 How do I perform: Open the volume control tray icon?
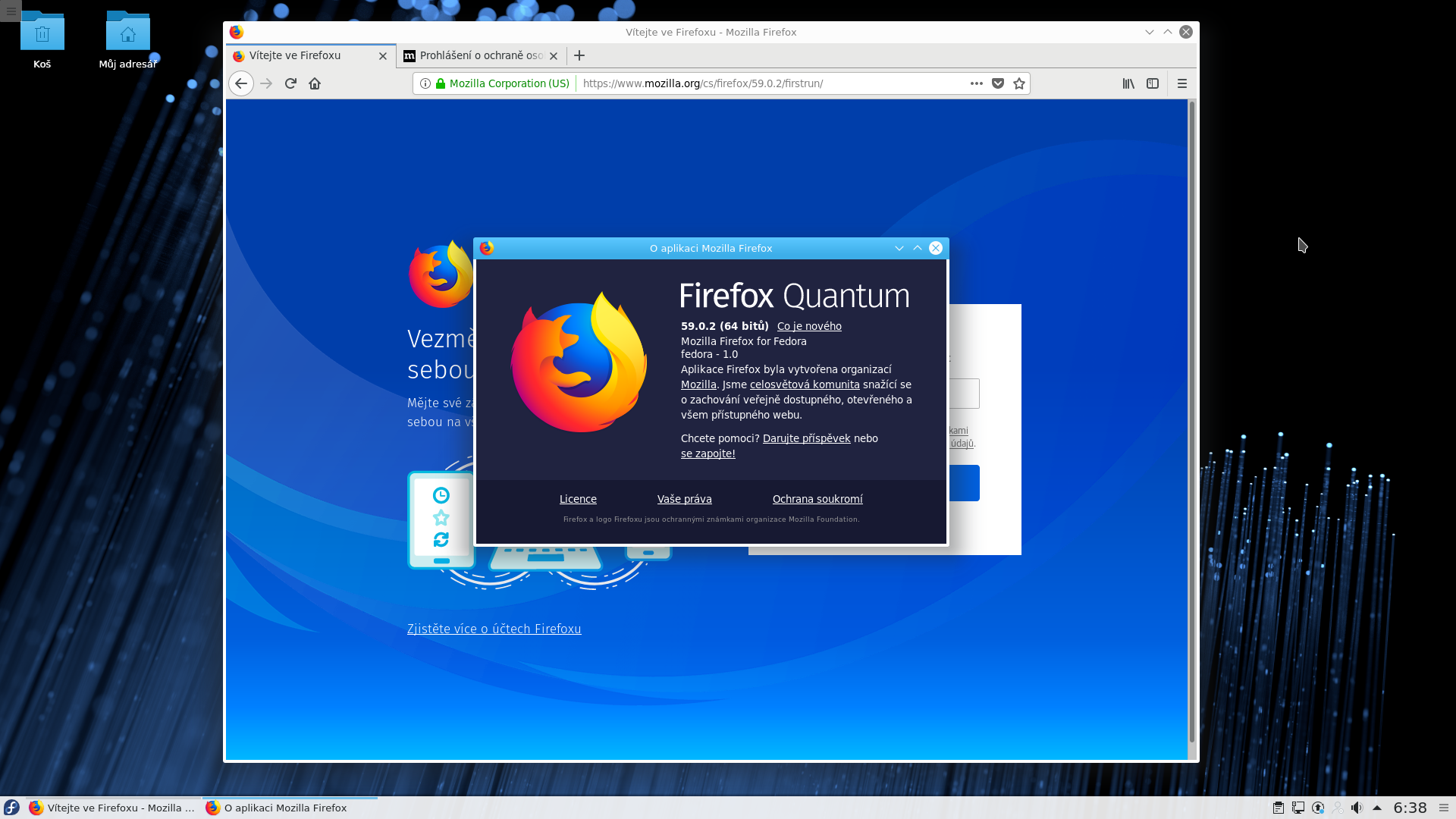1357,808
